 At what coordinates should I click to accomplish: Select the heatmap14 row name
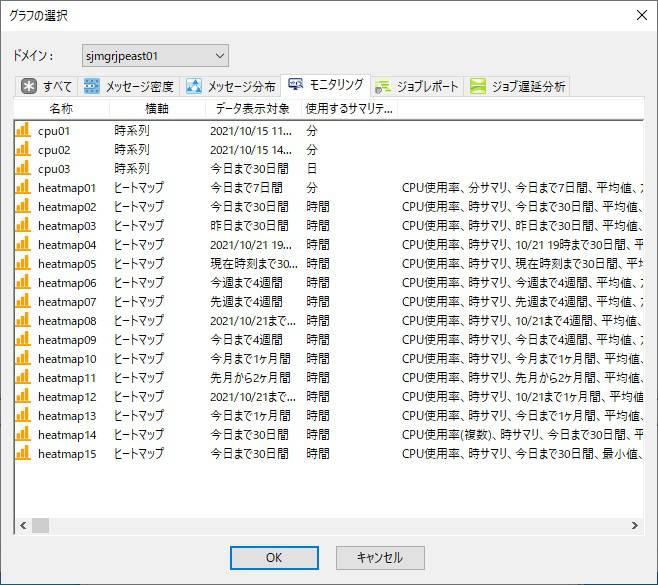pyautogui.click(x=67, y=435)
